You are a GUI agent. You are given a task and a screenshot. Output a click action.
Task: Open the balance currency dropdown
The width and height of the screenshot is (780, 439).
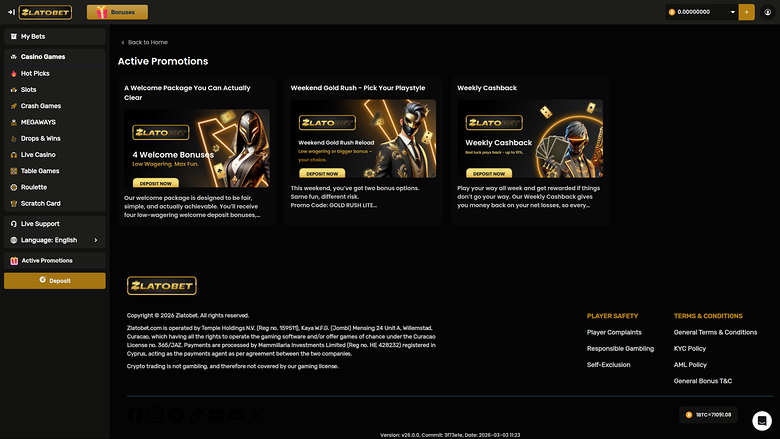pos(702,12)
